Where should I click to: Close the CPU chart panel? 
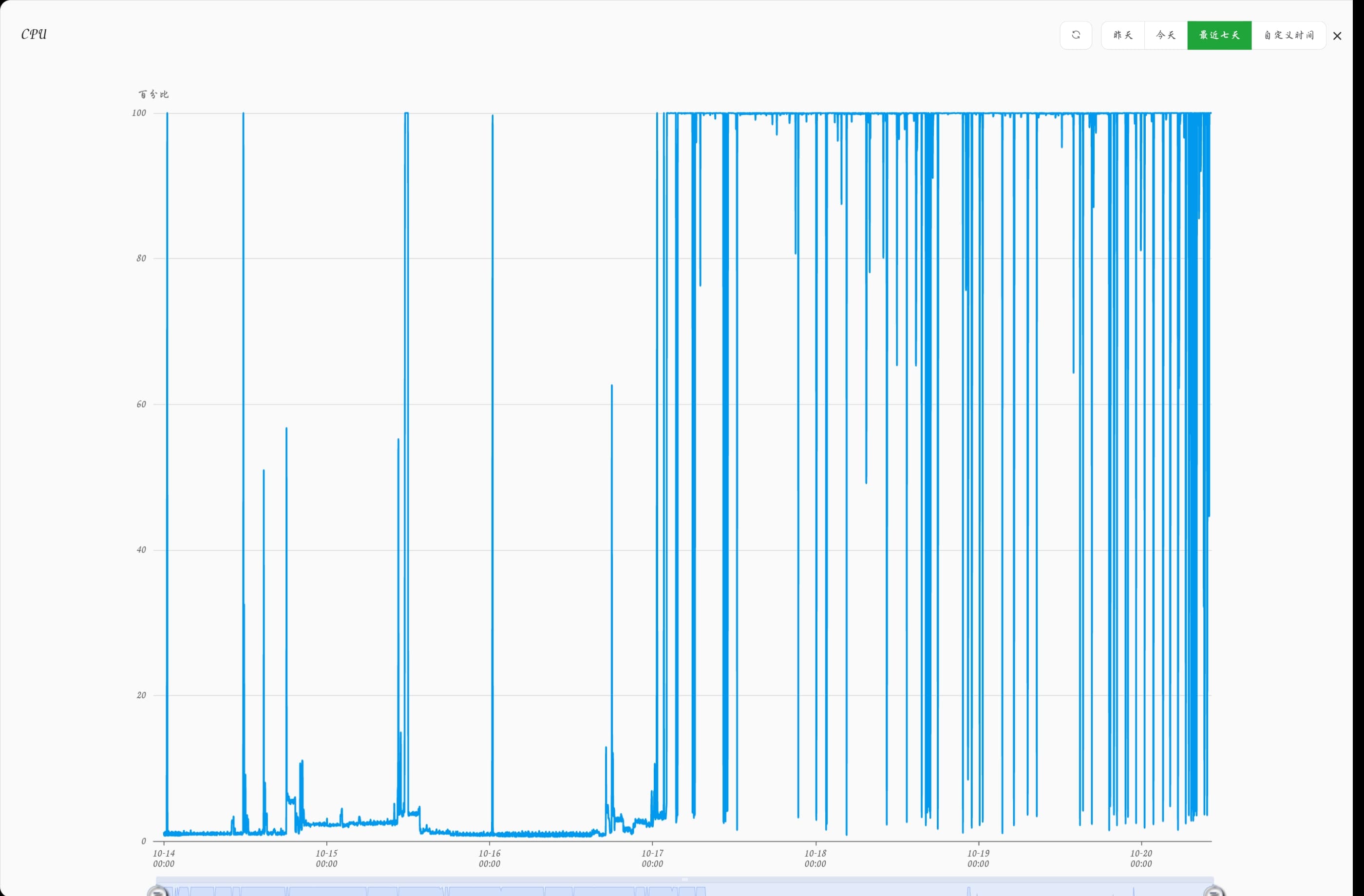(1337, 36)
